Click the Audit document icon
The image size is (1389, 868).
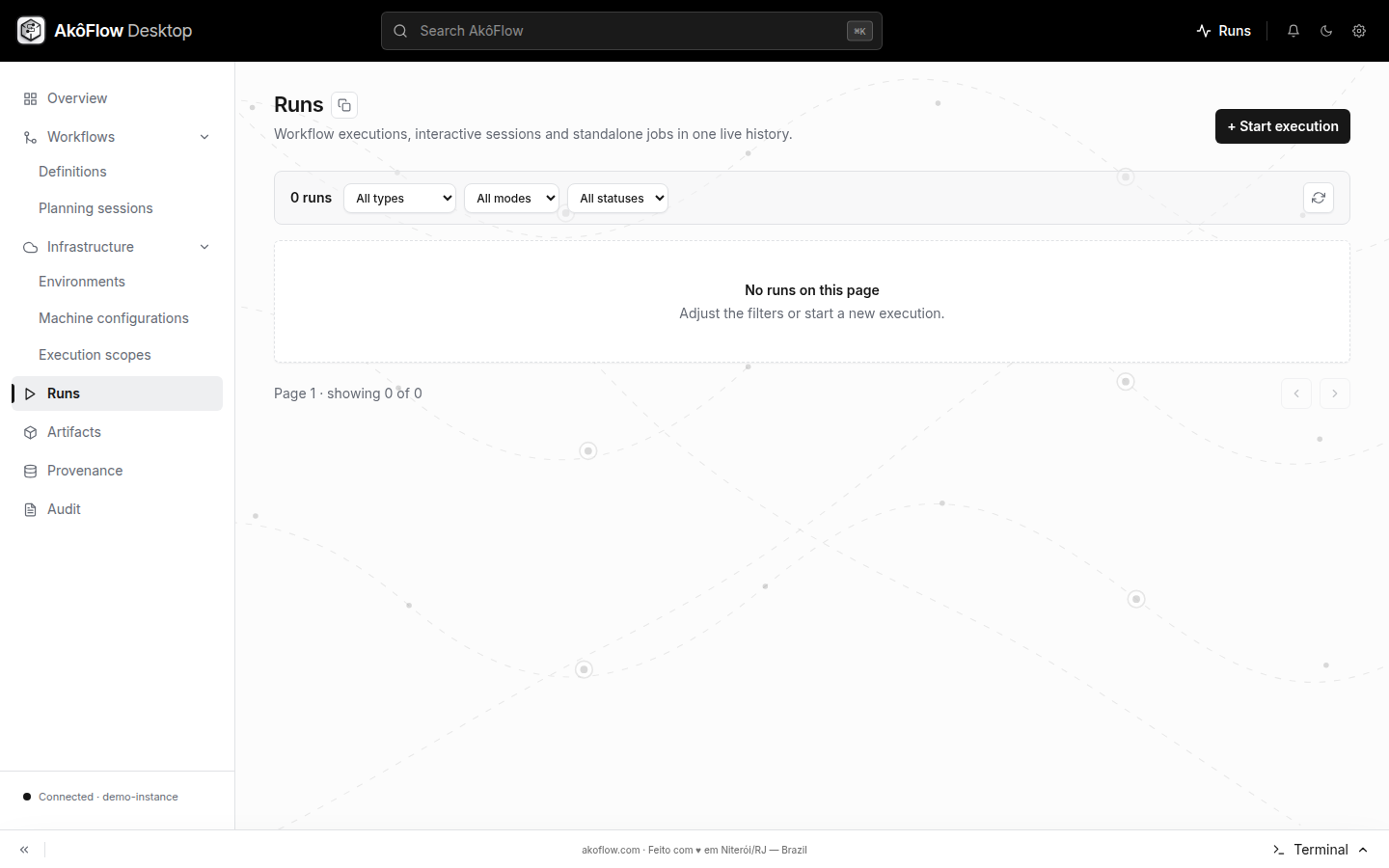[30, 509]
